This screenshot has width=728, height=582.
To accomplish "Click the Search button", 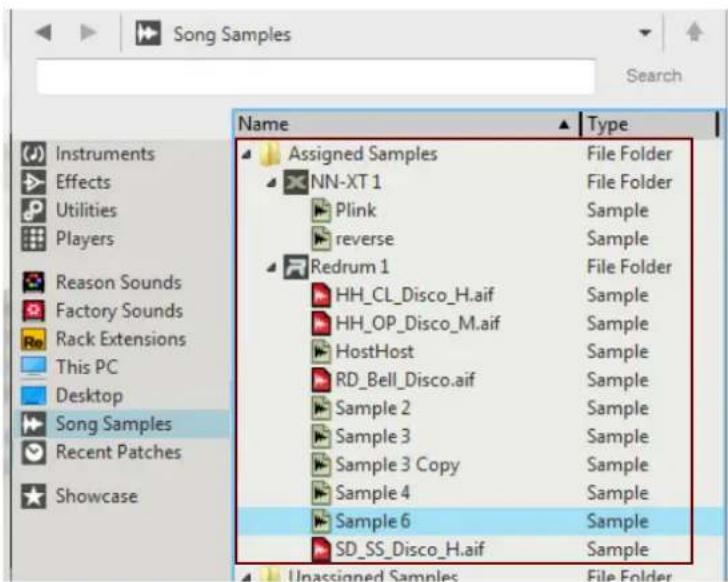I will click(x=654, y=75).
